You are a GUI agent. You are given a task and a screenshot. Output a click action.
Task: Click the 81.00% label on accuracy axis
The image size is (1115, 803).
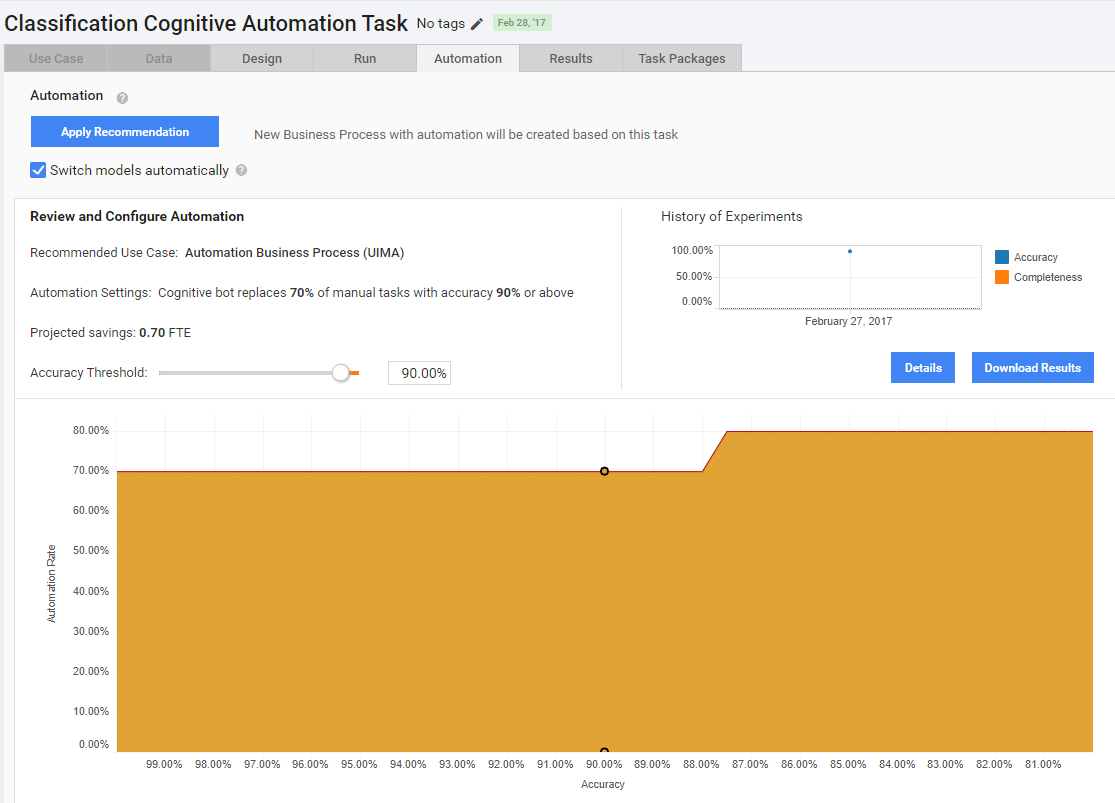pos(1043,764)
